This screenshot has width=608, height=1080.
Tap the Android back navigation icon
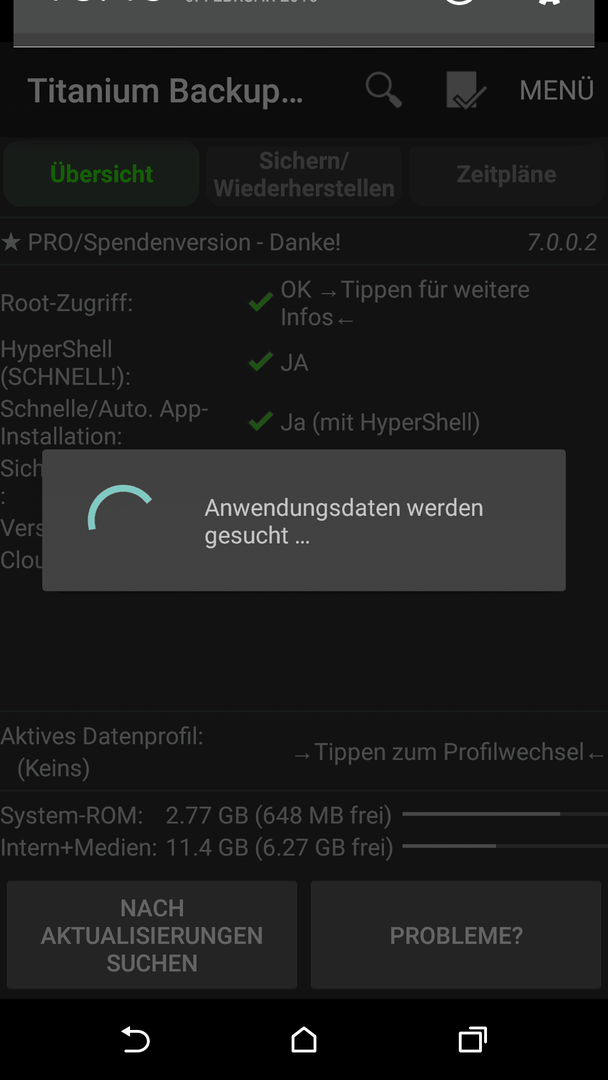coord(135,1039)
